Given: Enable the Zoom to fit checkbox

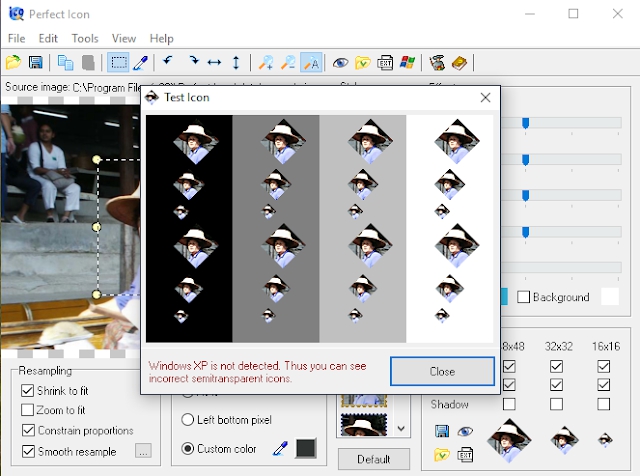Looking at the screenshot, I should pyautogui.click(x=27, y=409).
